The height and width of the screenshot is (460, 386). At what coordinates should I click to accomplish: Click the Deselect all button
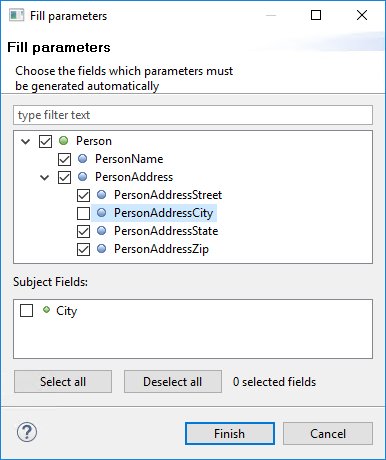pos(173,382)
